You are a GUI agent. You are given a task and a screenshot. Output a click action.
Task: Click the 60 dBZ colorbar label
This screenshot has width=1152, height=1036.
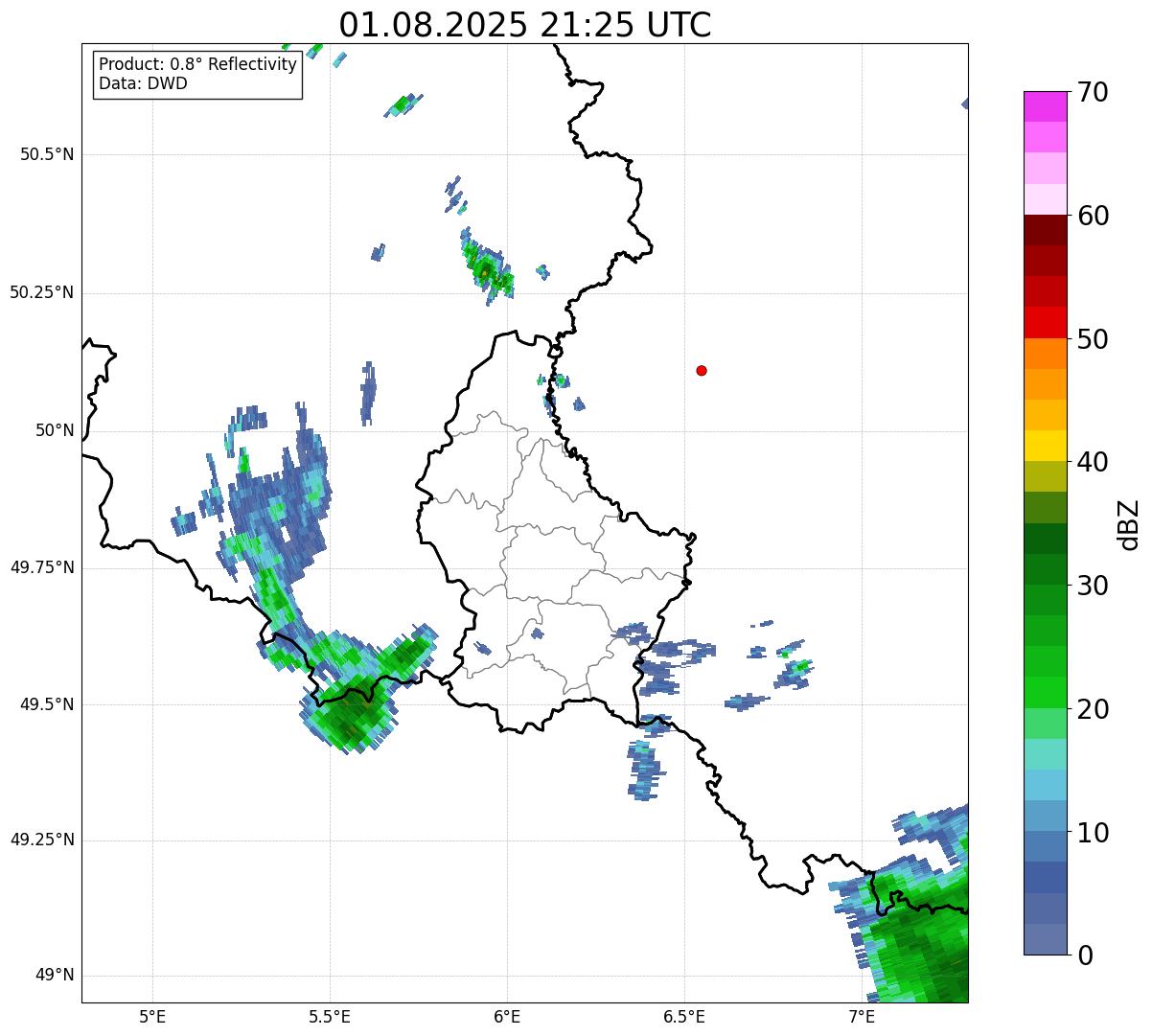pos(1093,216)
